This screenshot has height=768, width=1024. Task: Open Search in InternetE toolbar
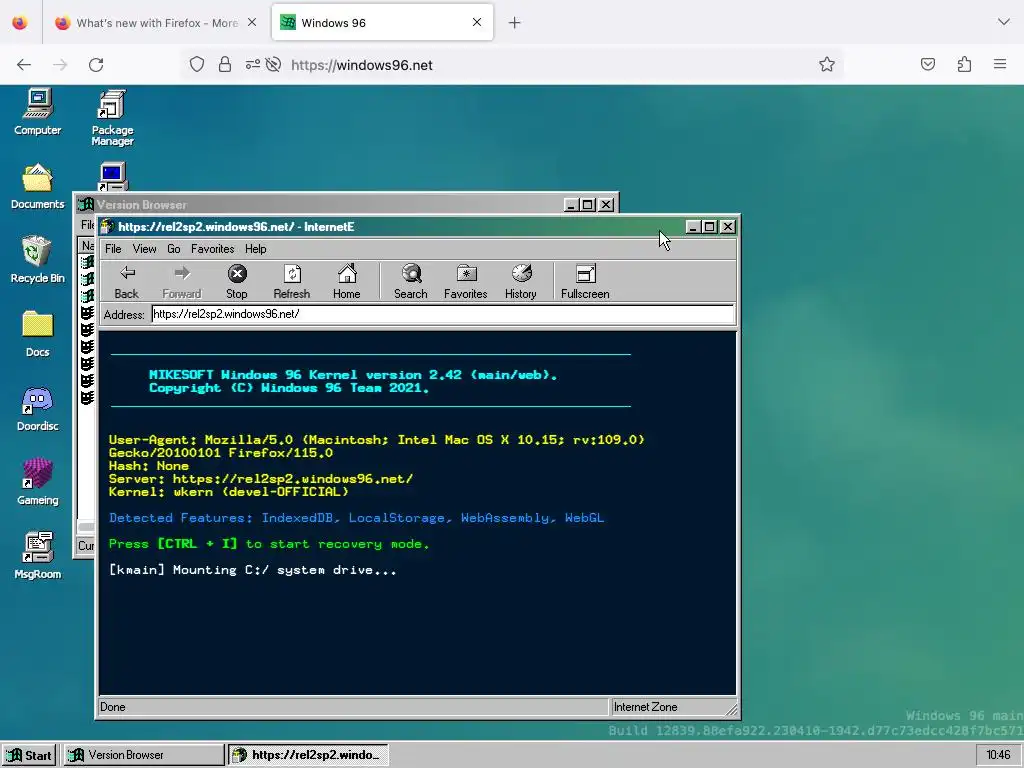click(x=411, y=281)
